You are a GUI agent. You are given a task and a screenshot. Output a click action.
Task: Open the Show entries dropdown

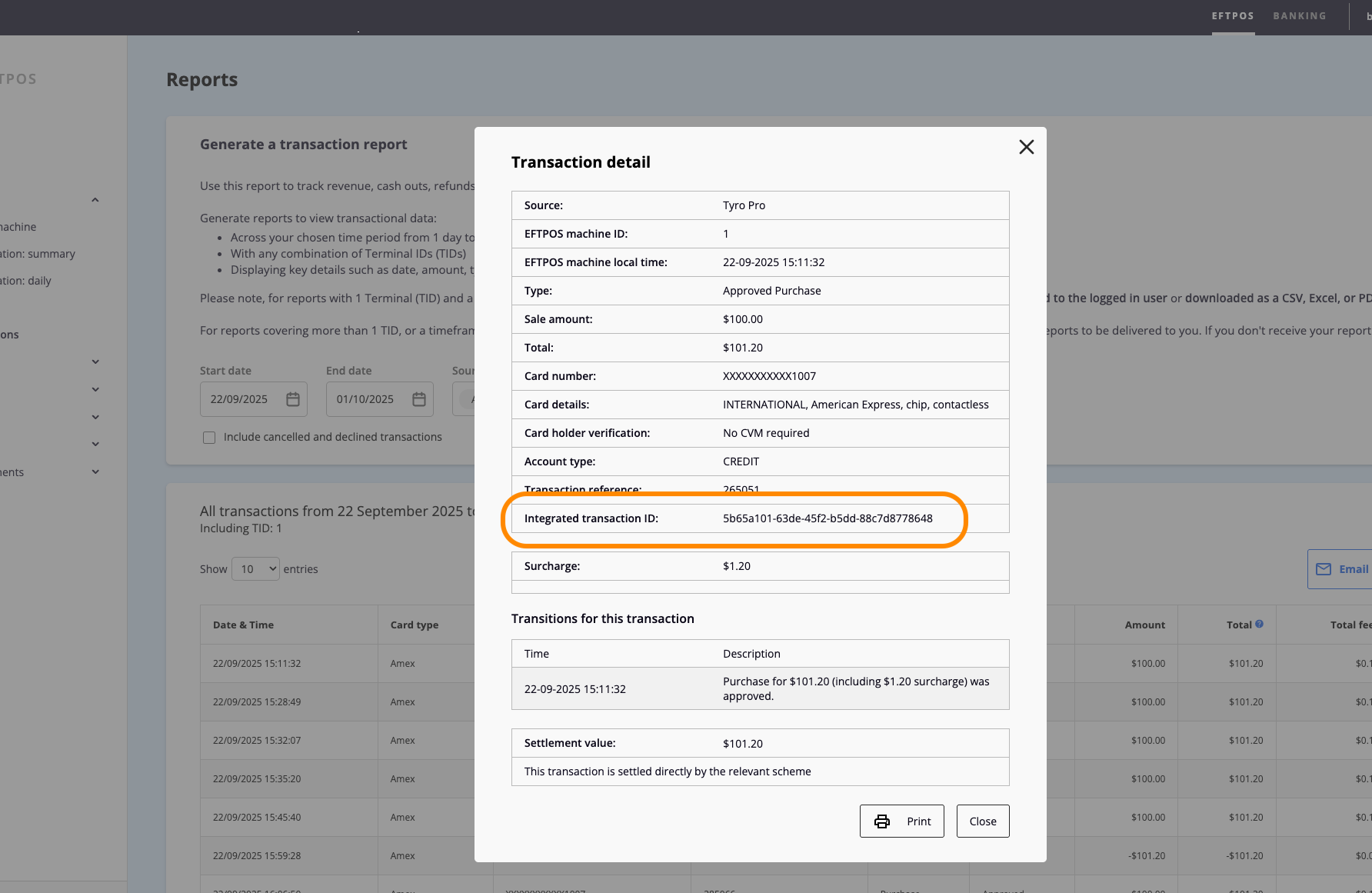tap(255, 568)
